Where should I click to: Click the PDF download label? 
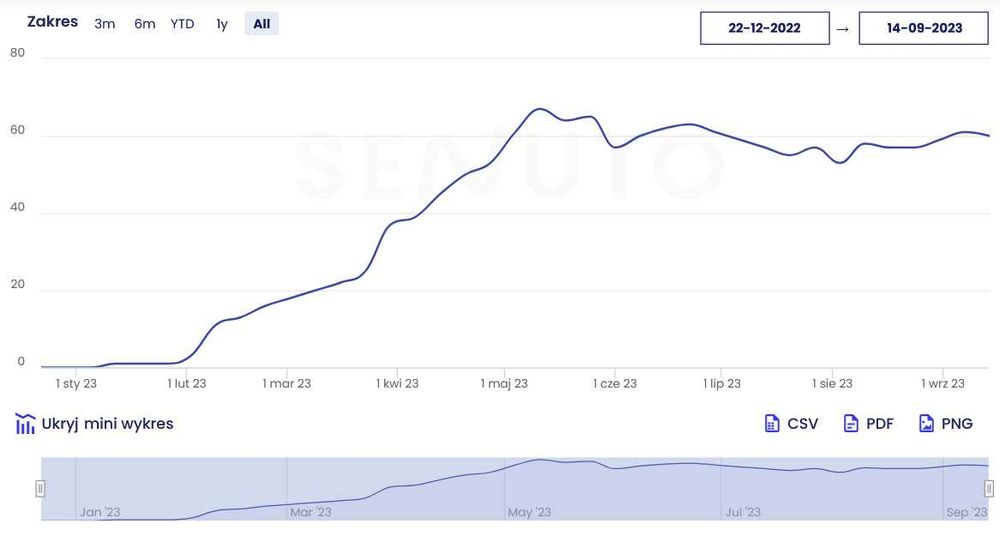(880, 424)
